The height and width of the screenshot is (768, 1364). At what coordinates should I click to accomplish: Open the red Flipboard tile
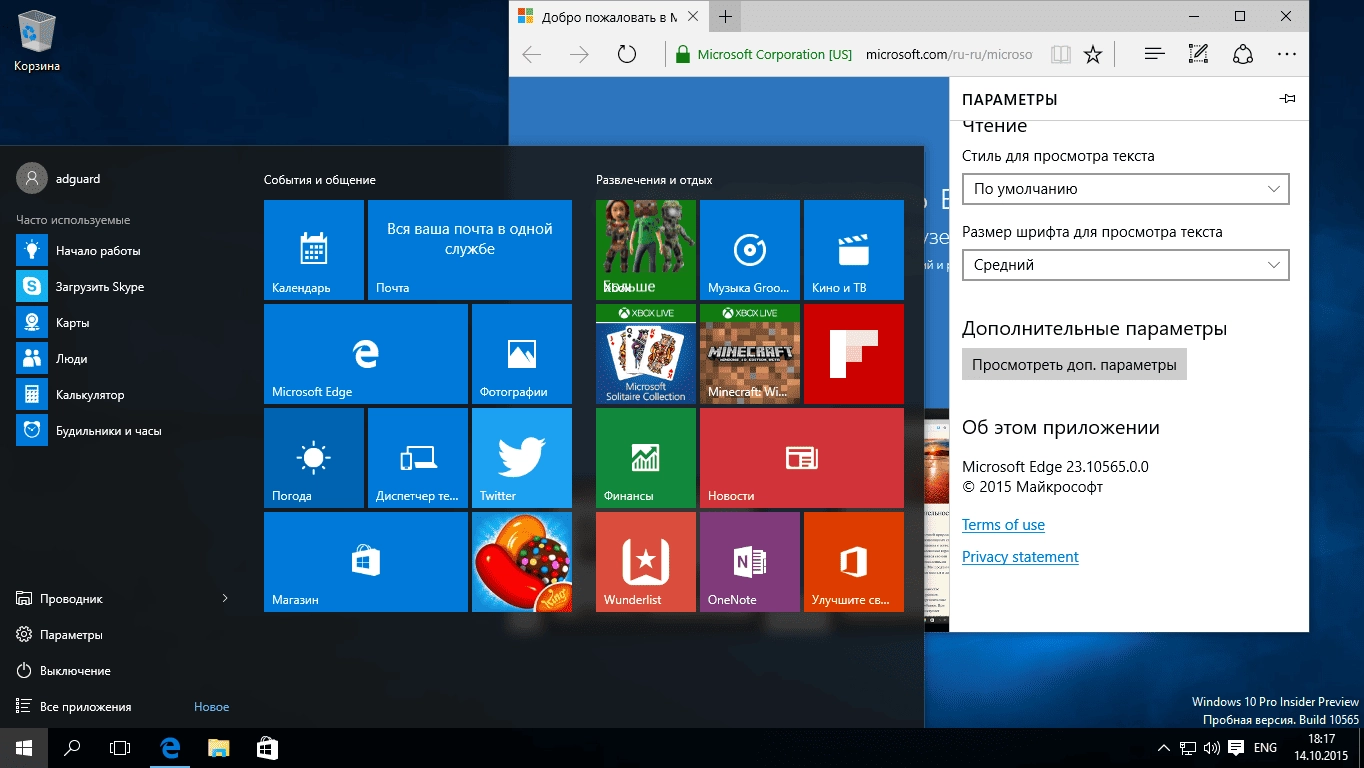click(854, 354)
